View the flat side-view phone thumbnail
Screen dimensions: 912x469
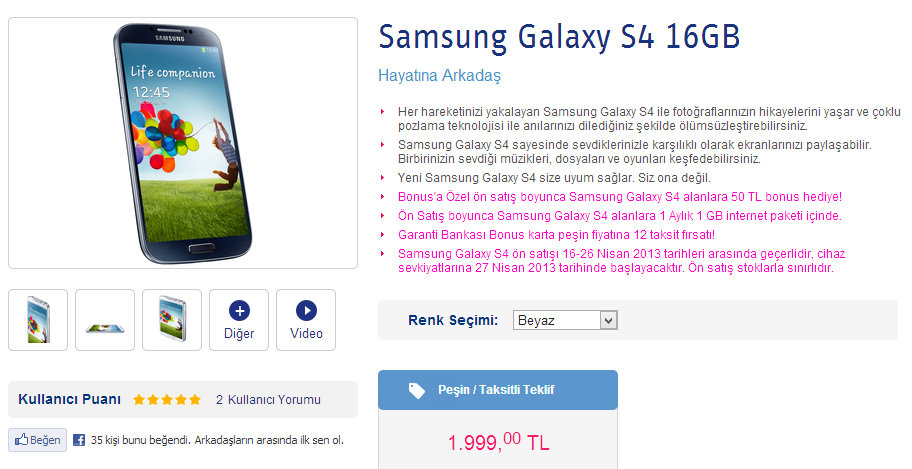click(105, 320)
